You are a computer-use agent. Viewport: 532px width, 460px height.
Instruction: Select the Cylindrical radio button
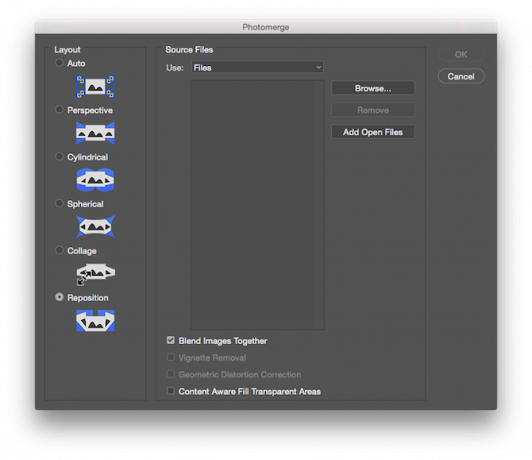coord(59,156)
